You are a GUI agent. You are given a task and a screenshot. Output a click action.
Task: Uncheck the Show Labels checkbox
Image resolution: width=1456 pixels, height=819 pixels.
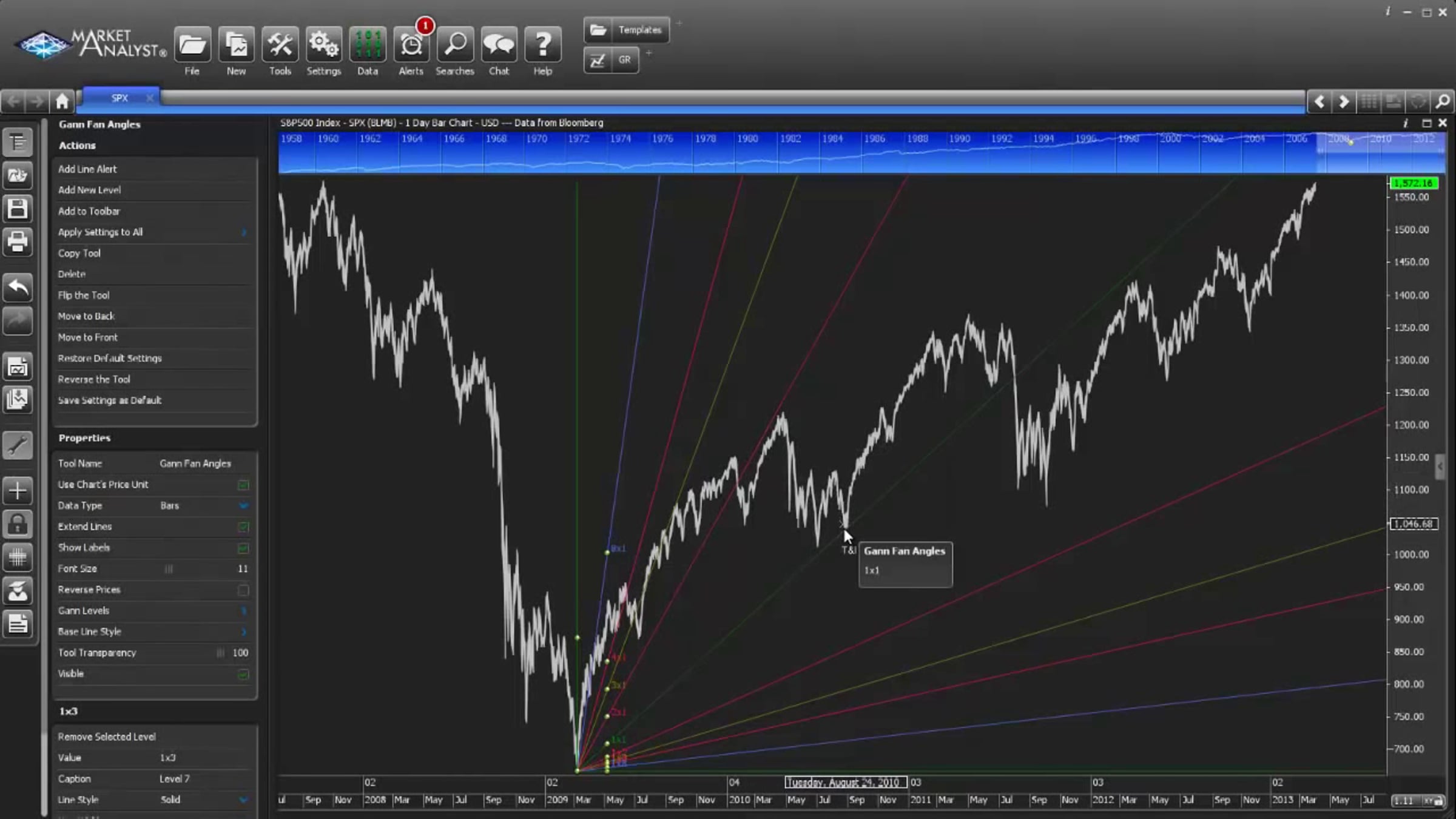[243, 548]
